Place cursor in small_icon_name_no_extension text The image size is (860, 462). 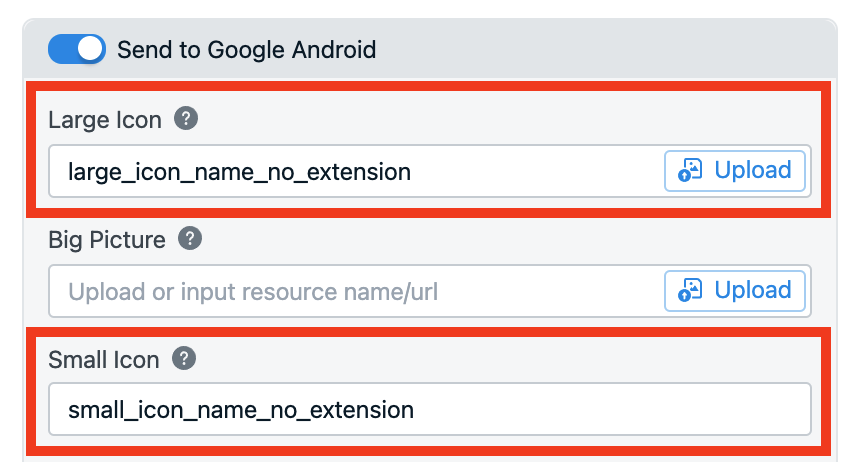pos(241,410)
